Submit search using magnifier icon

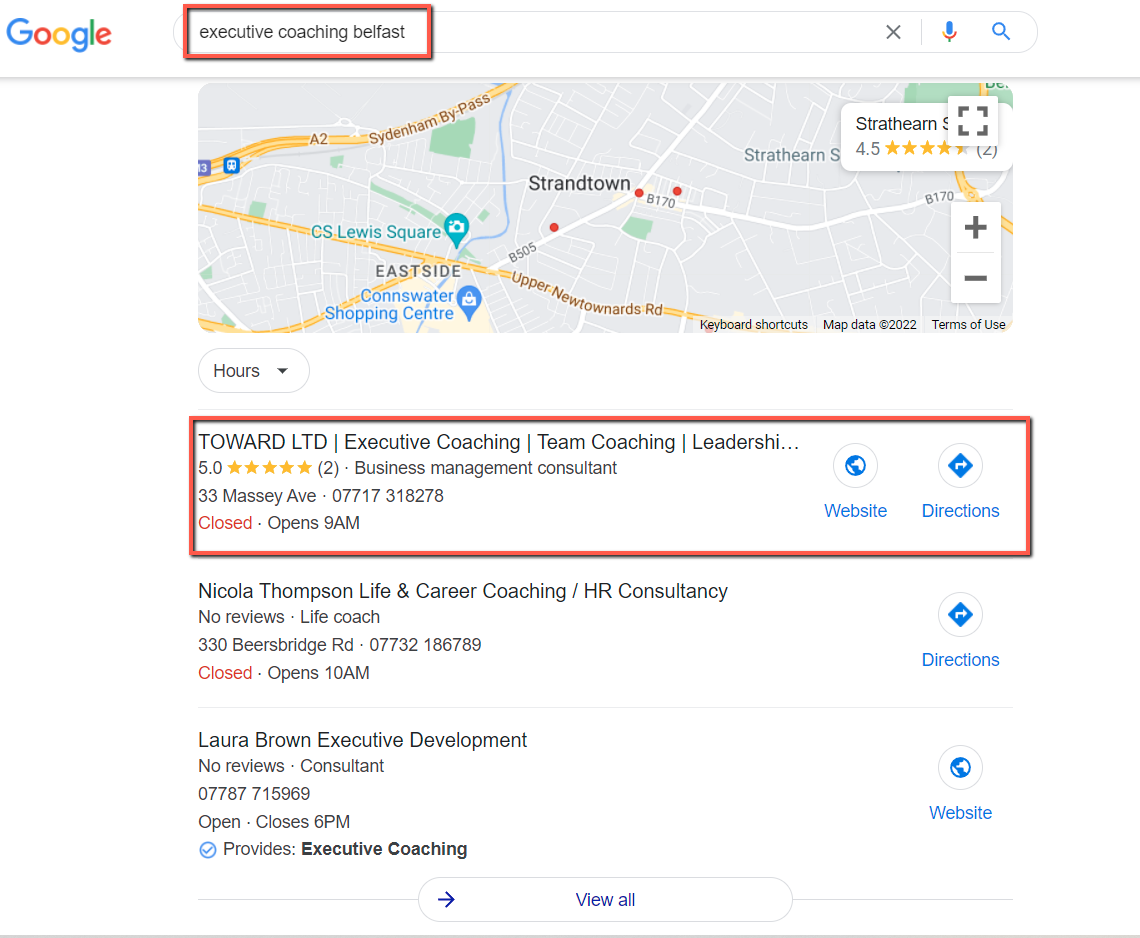tap(1000, 31)
